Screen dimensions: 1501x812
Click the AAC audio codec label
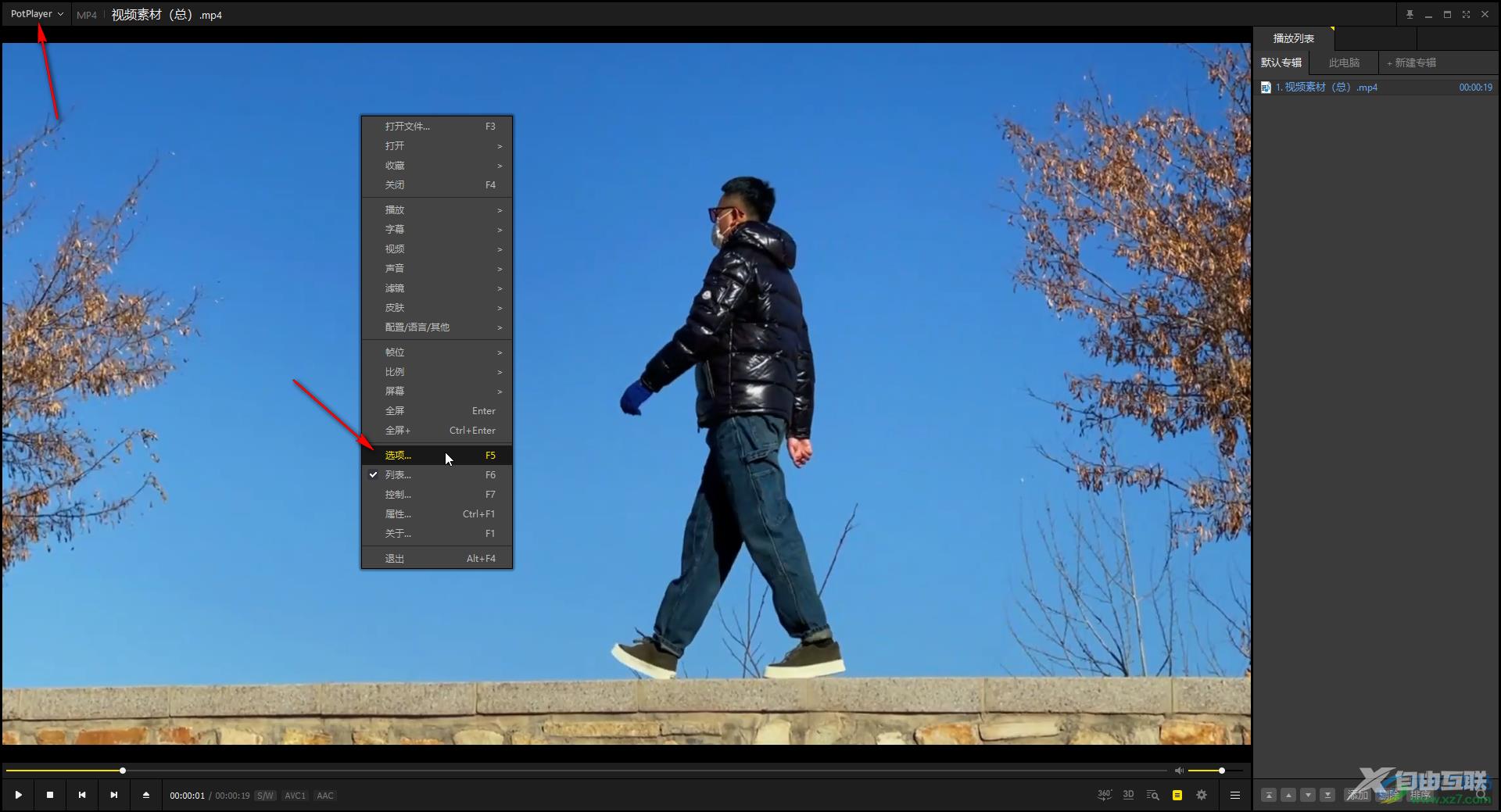pos(325,796)
